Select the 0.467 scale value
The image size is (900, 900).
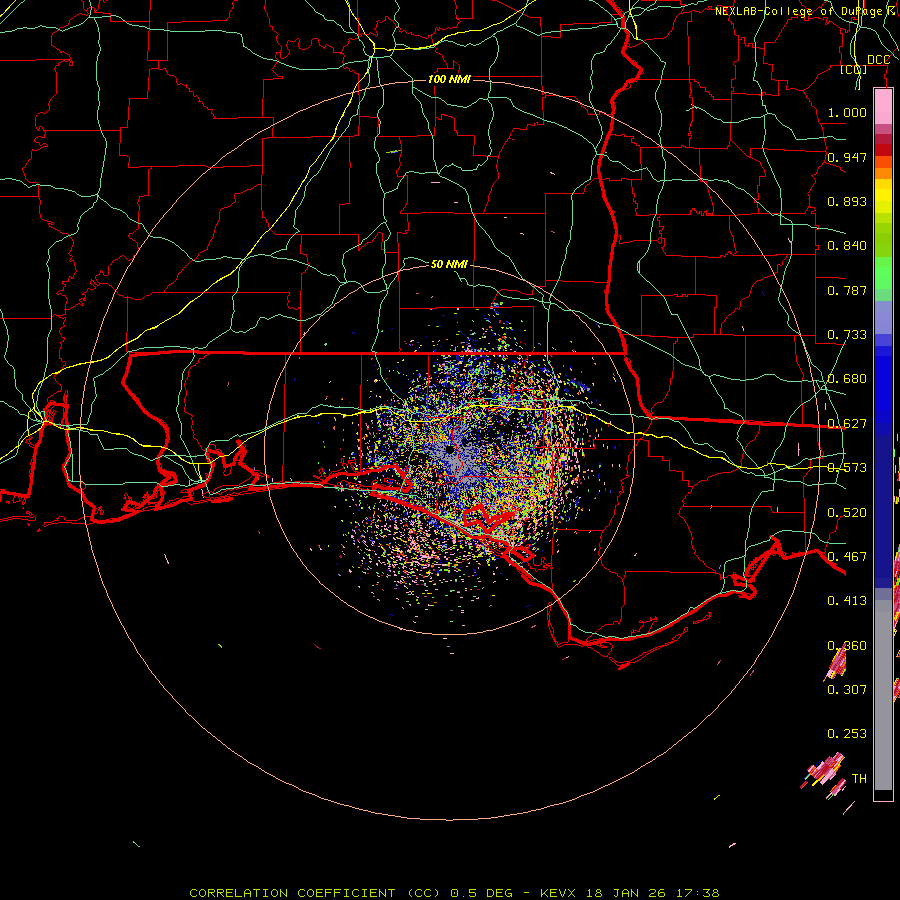pyautogui.click(x=847, y=557)
